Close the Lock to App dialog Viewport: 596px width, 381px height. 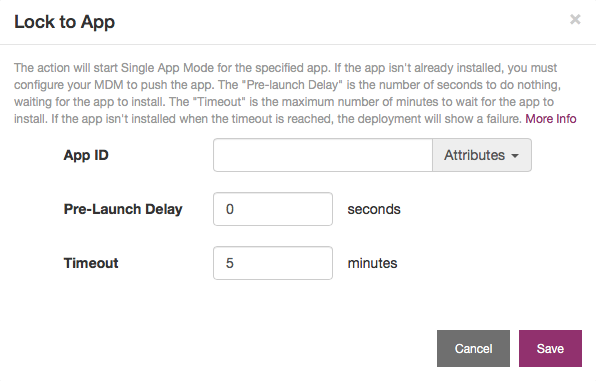(x=575, y=19)
